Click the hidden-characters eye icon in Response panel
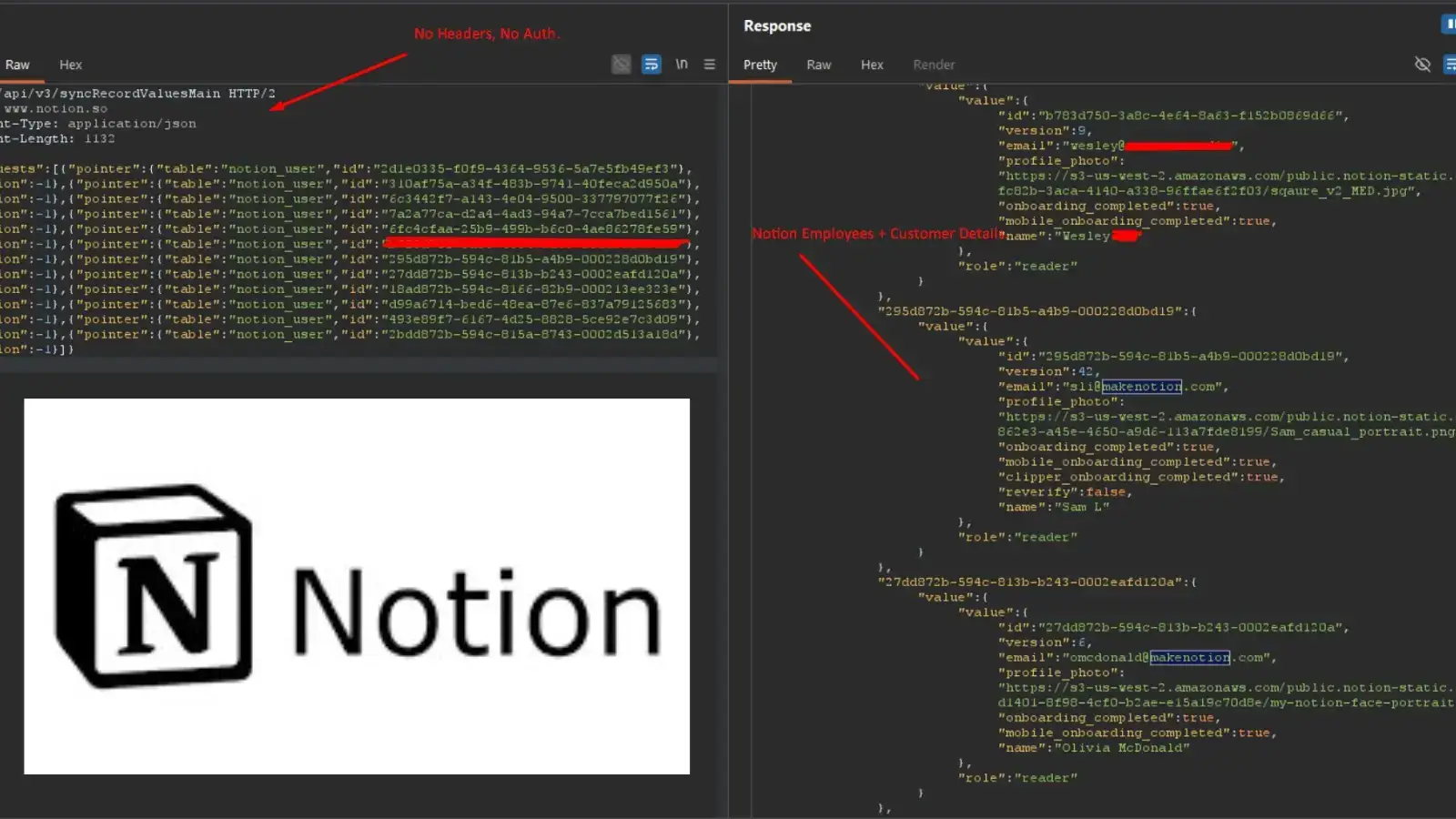This screenshot has width=1456, height=819. (1422, 64)
